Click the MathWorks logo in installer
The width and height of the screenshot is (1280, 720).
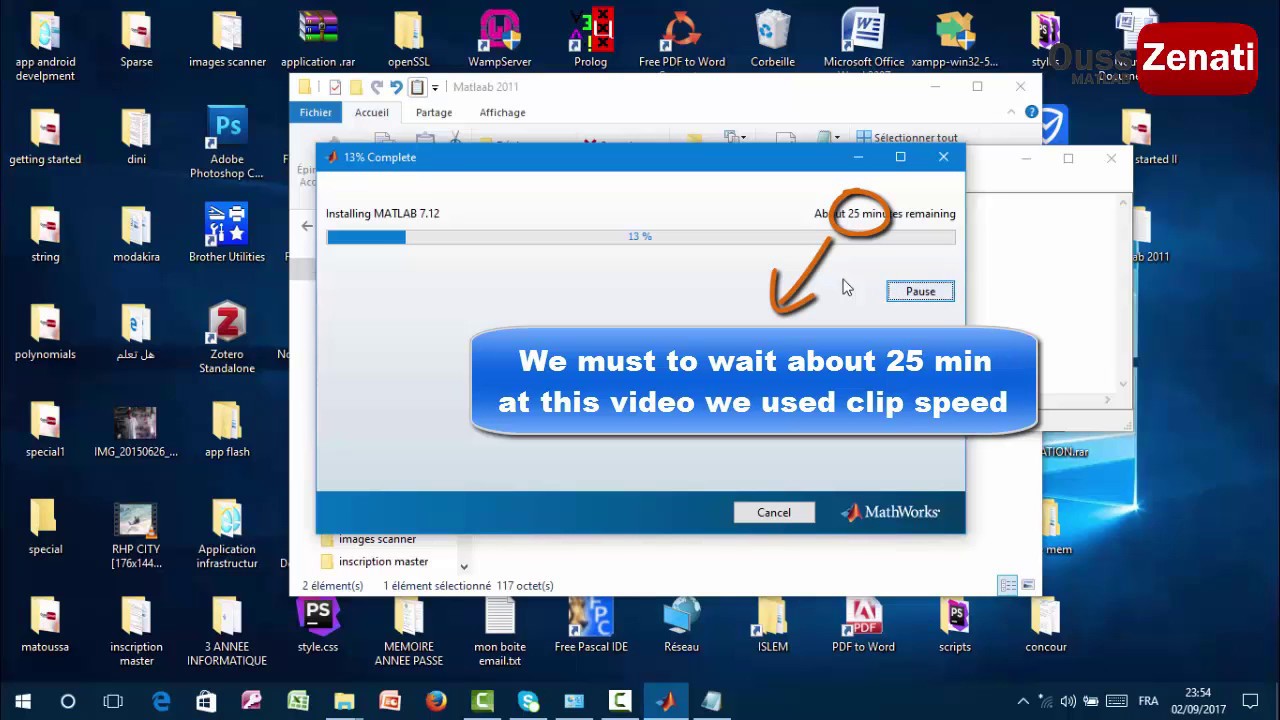click(x=890, y=512)
